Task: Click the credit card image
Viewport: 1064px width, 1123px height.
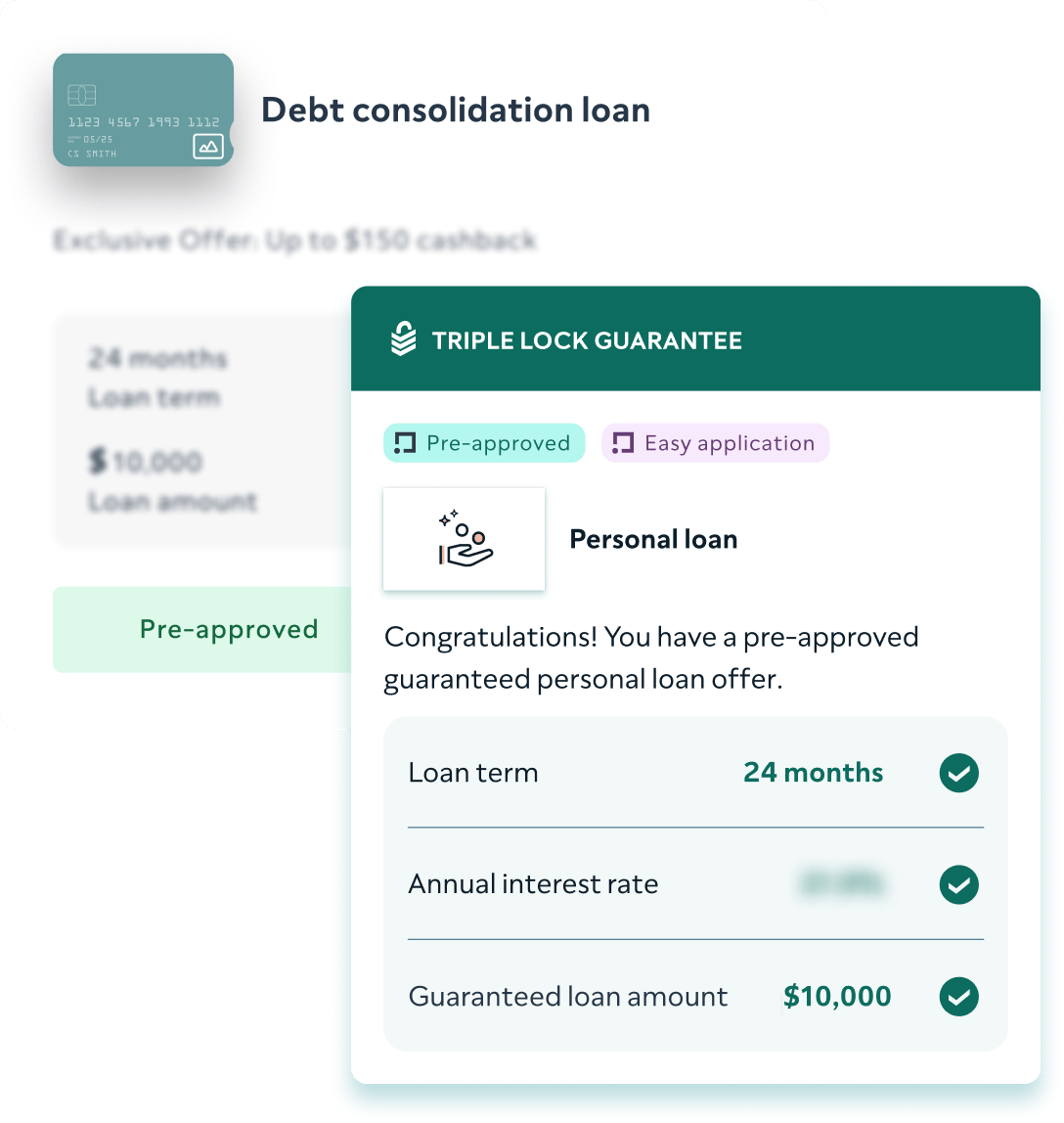Action: (143, 110)
